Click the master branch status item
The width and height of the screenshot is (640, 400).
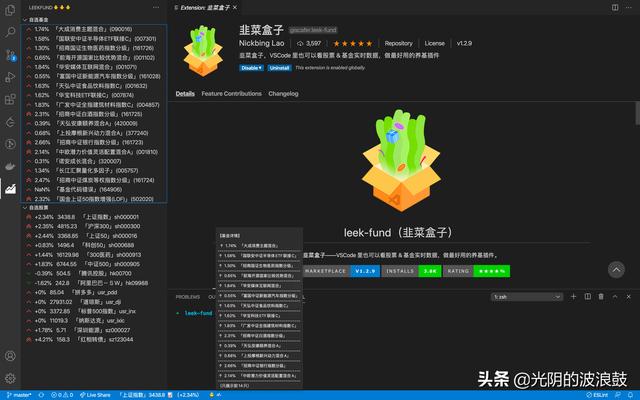coord(19,395)
